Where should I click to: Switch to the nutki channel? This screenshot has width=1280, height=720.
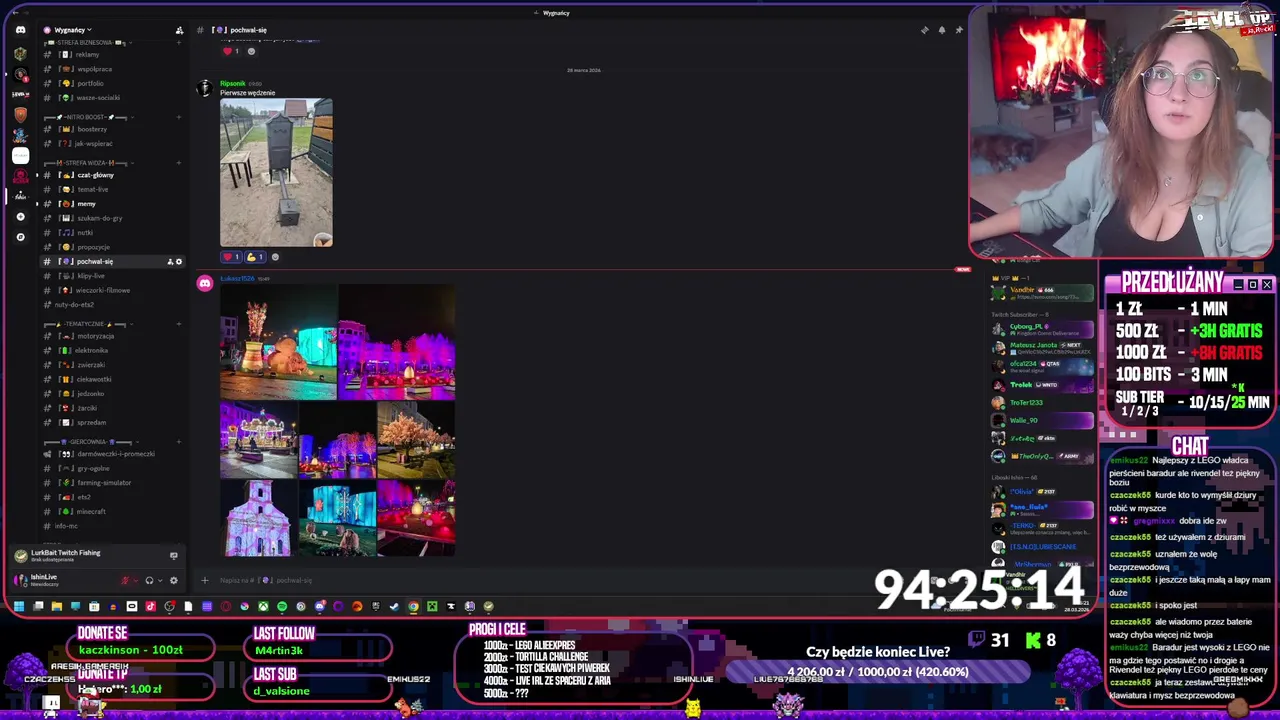[x=113, y=233]
